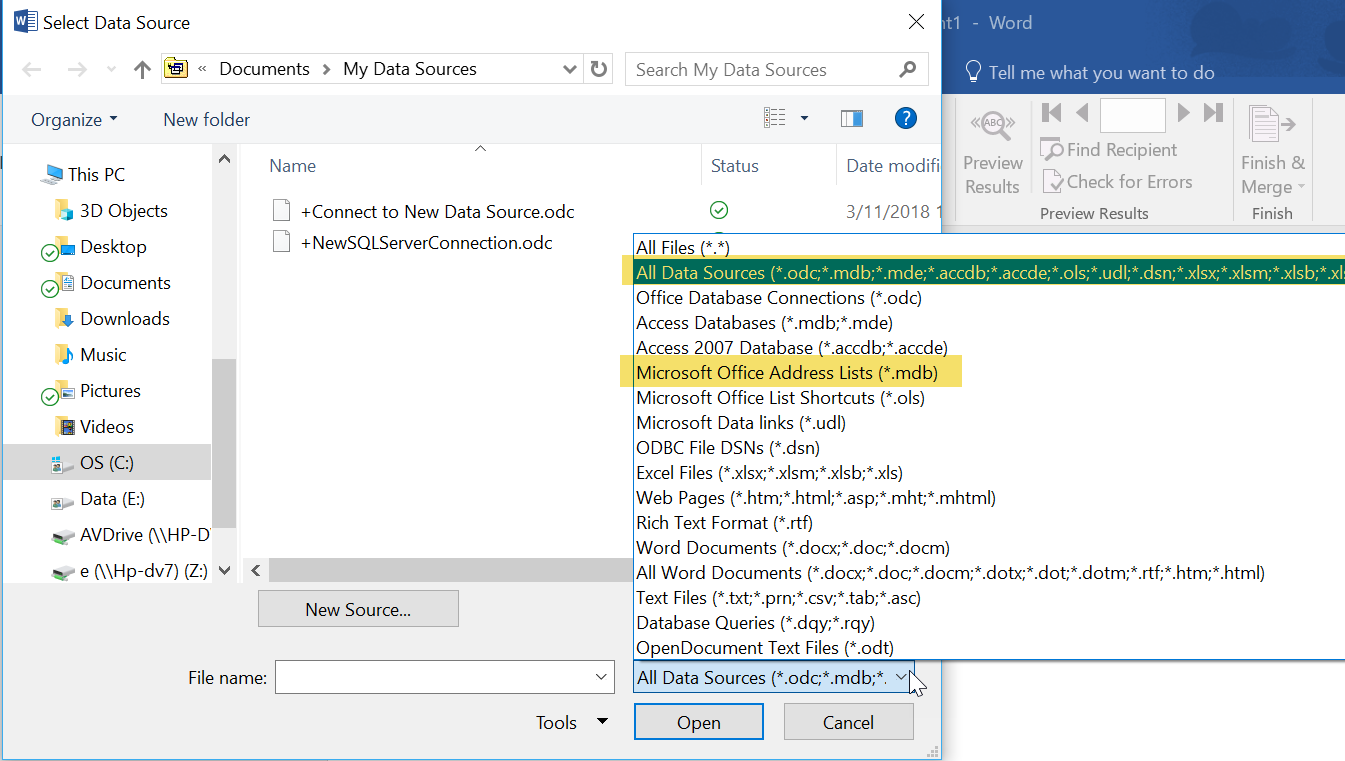Refresh the My Data Sources folder
Image resolution: width=1345 pixels, height=761 pixels.
[x=598, y=69]
